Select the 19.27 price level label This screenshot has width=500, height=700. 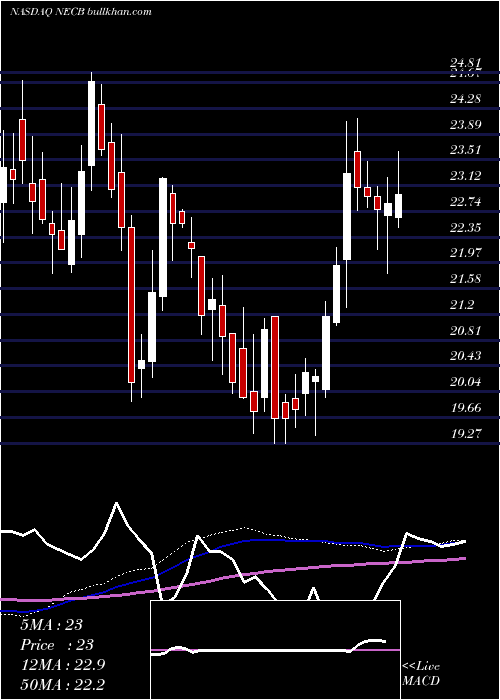tap(466, 433)
